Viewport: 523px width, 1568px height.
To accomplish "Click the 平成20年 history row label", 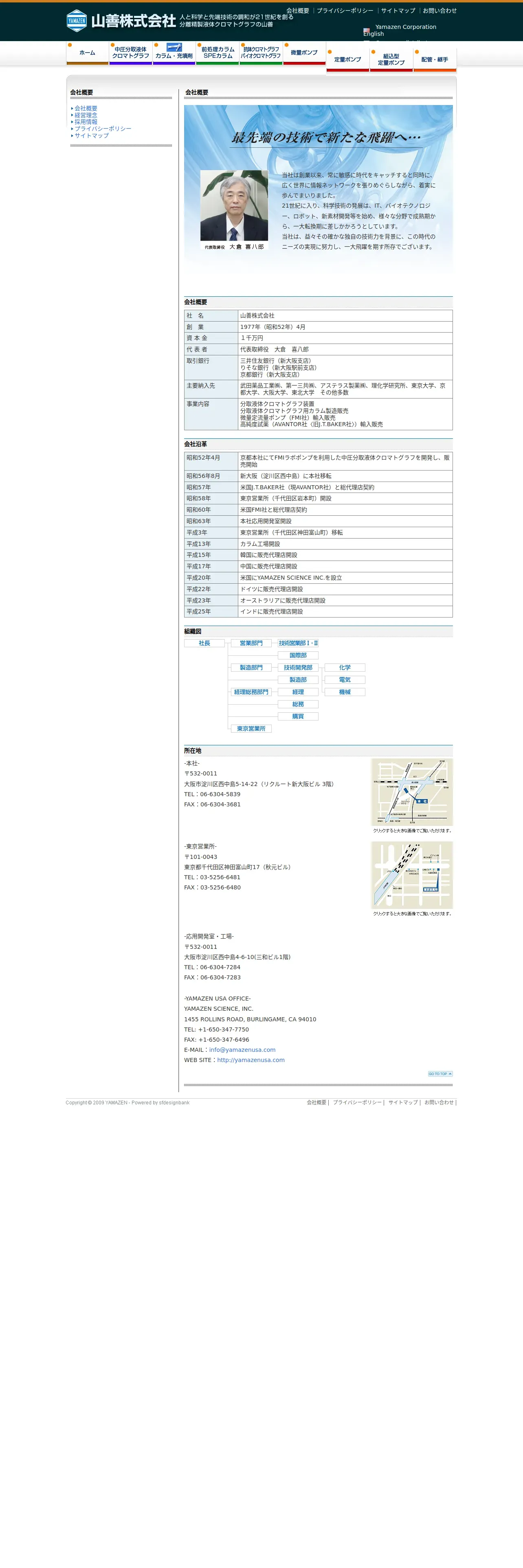I will [211, 578].
